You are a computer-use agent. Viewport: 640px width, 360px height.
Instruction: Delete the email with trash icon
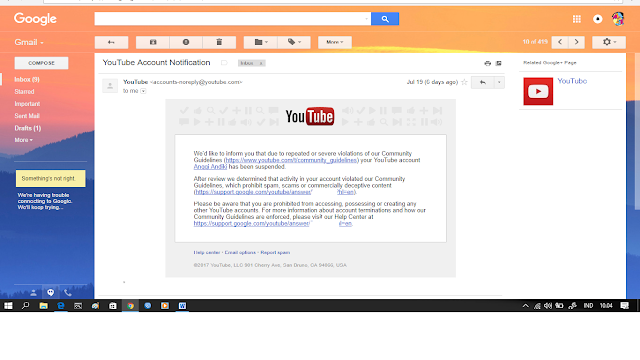pos(219,42)
